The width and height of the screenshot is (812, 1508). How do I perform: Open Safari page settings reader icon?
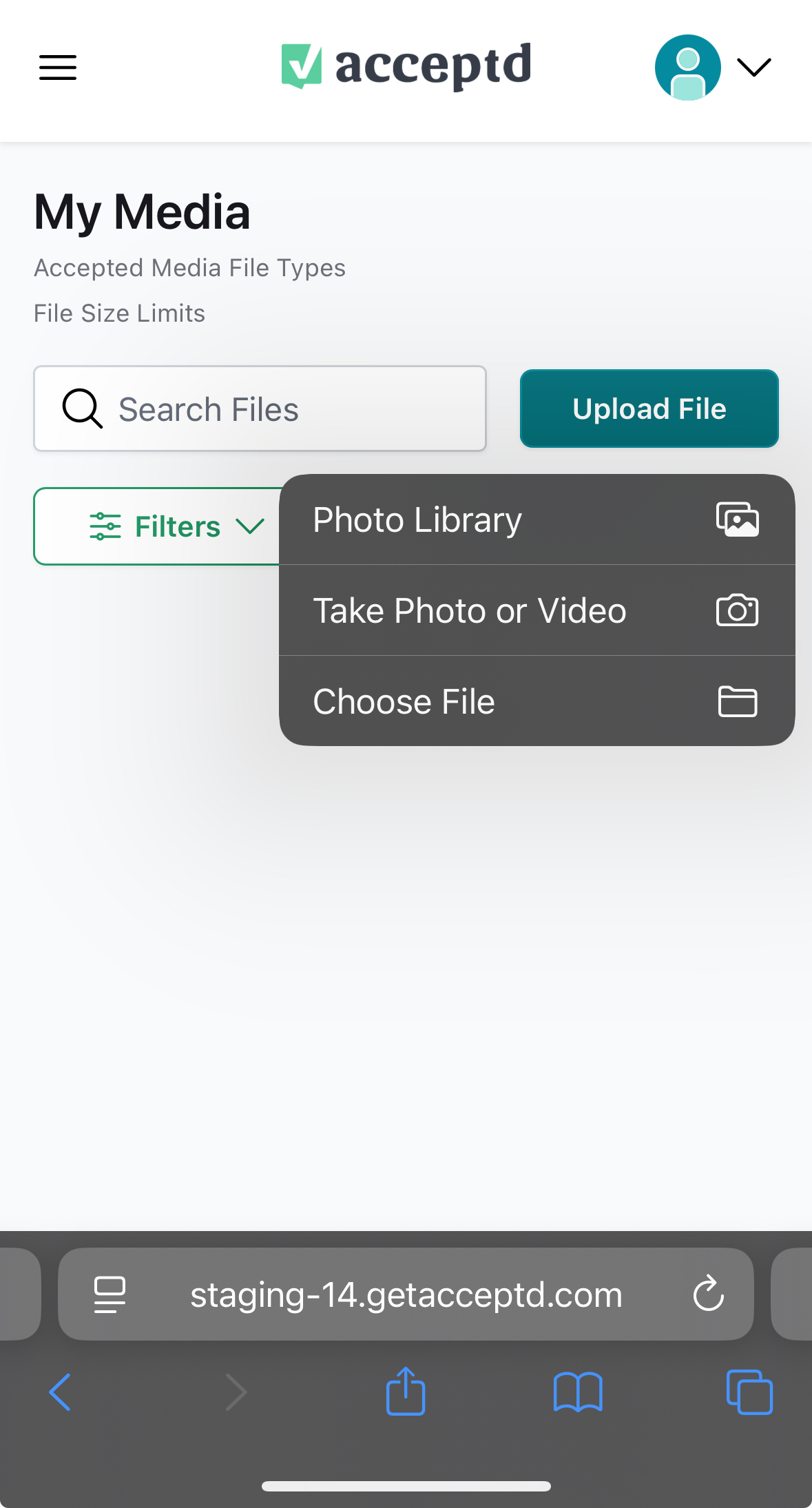pos(110,1294)
